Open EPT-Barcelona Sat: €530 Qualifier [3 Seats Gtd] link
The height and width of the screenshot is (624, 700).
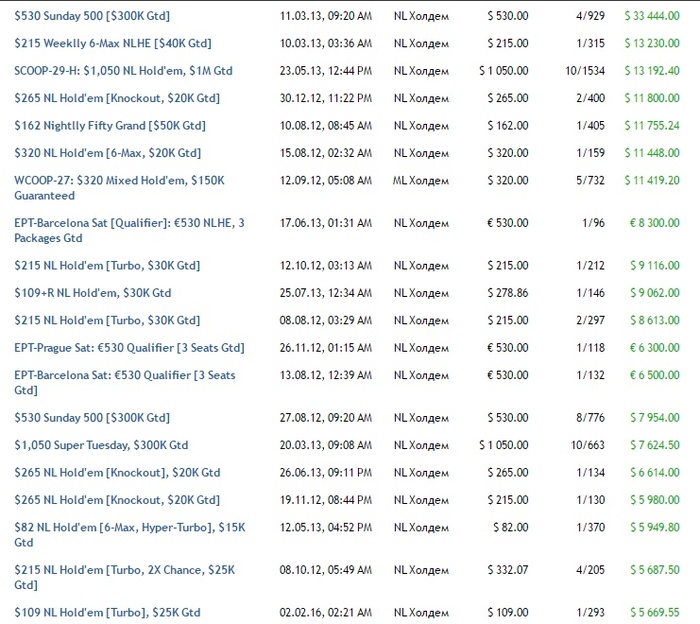[x=125, y=383]
